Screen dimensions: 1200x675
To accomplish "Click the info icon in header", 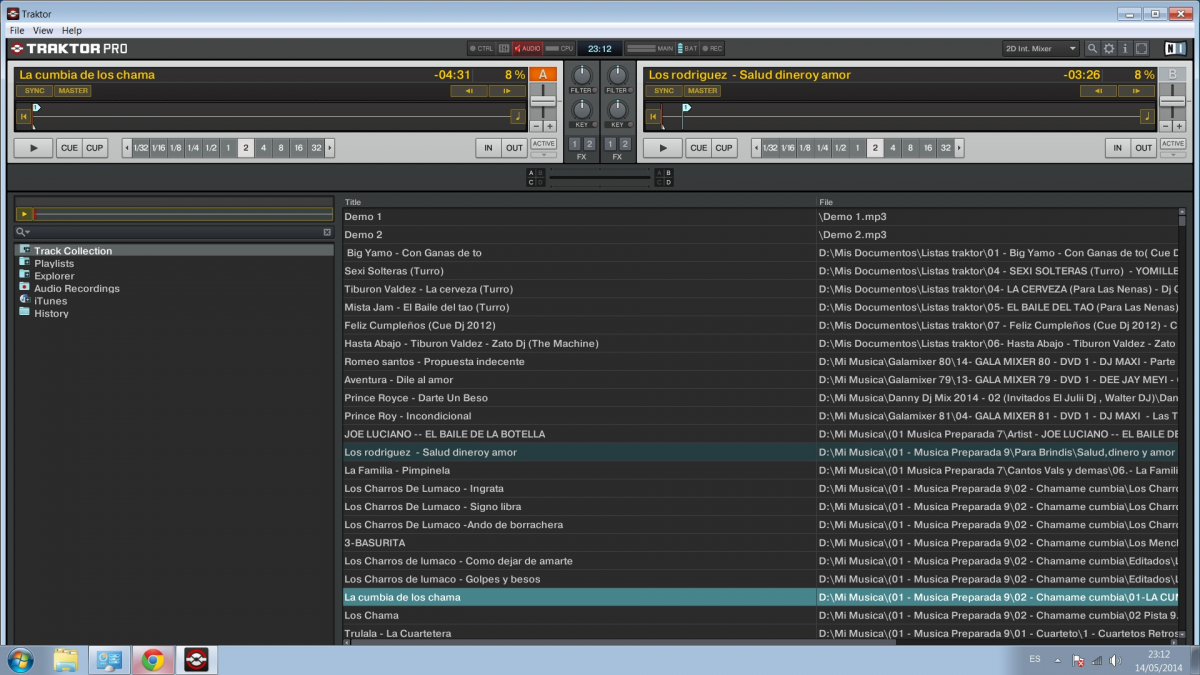I will (x=1124, y=48).
